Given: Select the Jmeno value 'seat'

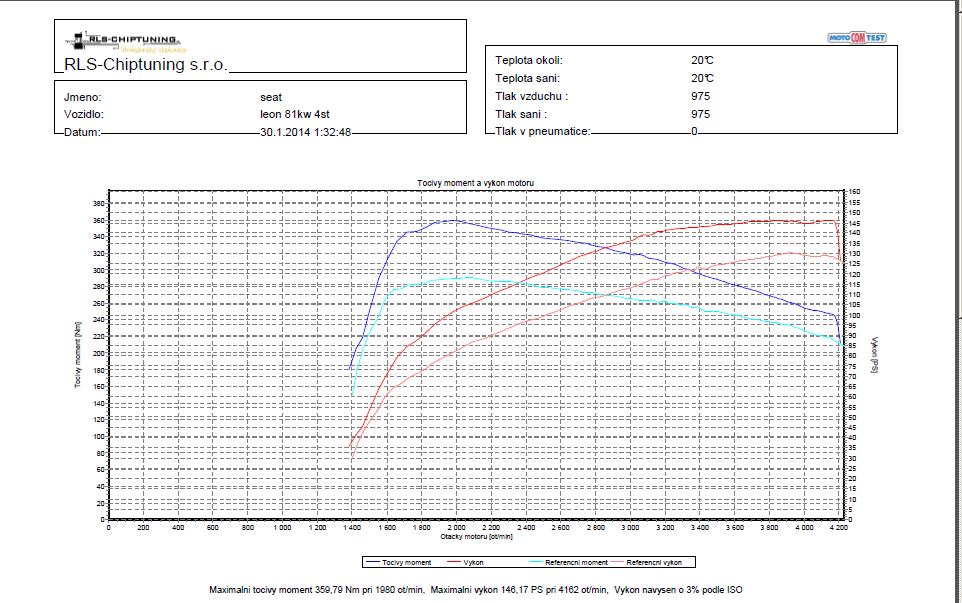Looking at the screenshot, I should [271, 98].
